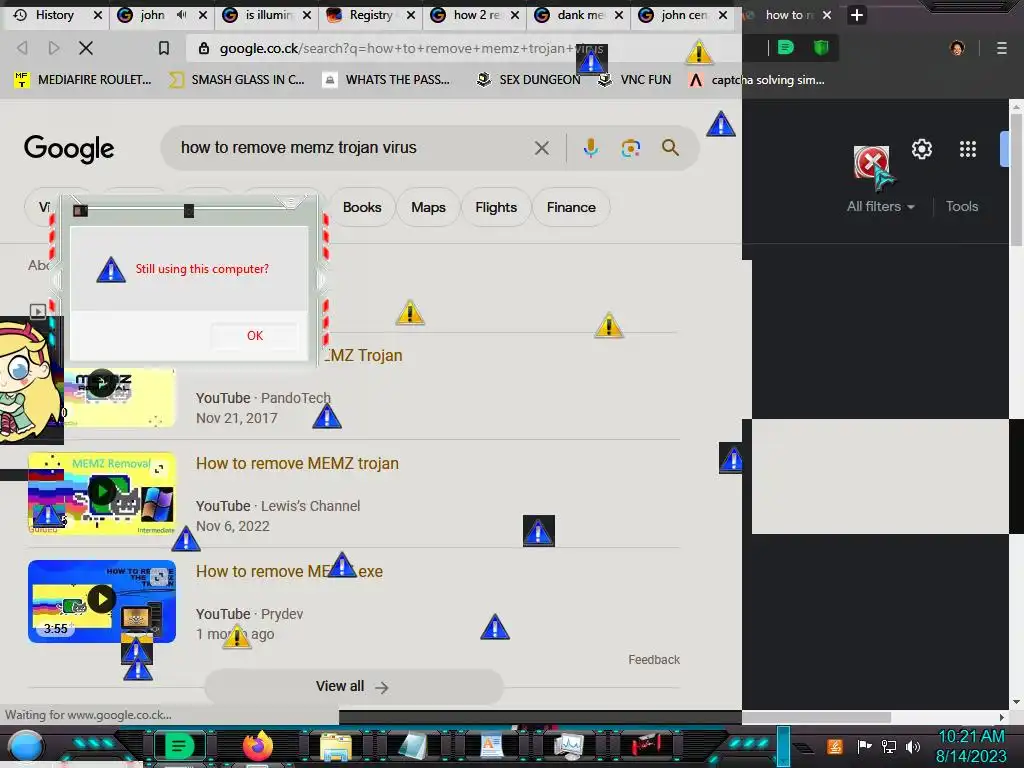Start voice search with the microphone icon
This screenshot has height=768, width=1024.
[x=590, y=148]
